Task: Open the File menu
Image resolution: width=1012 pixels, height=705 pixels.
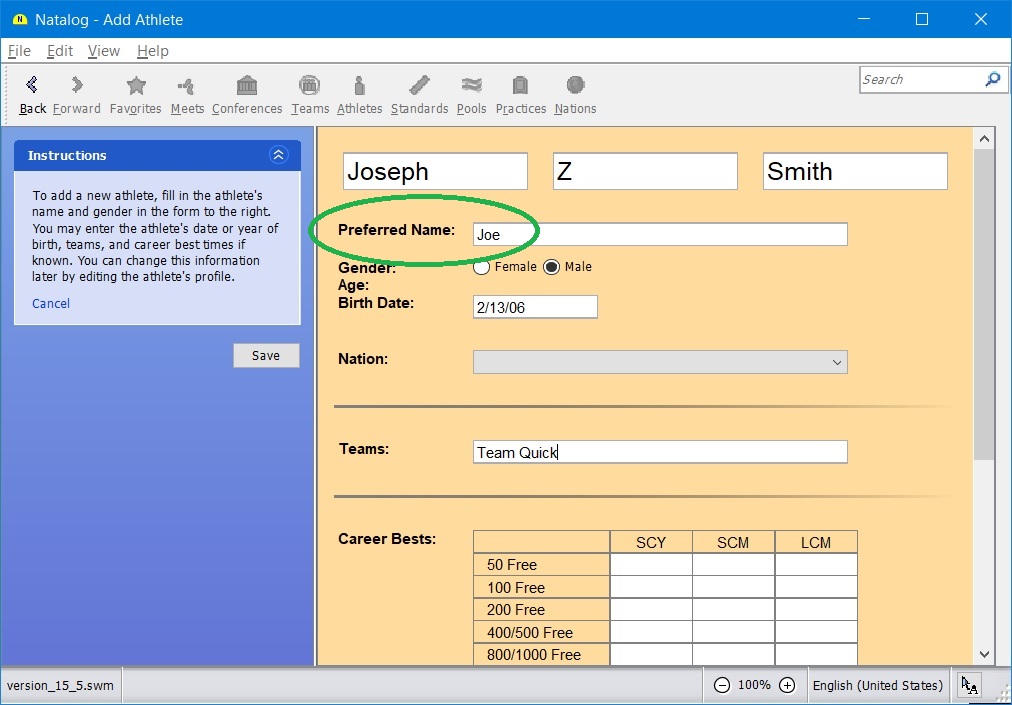Action: pos(19,51)
